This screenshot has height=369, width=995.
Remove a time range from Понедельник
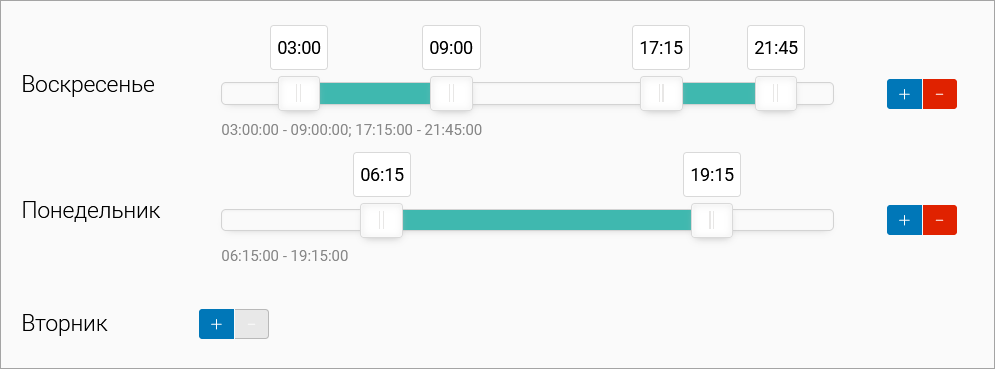[939, 220]
